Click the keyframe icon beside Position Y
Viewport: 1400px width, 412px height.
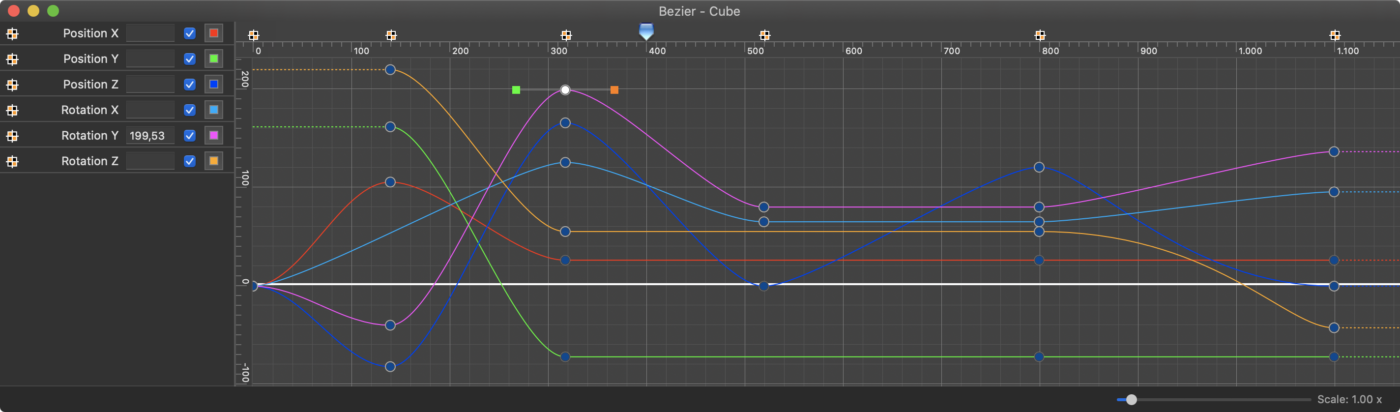[12, 59]
